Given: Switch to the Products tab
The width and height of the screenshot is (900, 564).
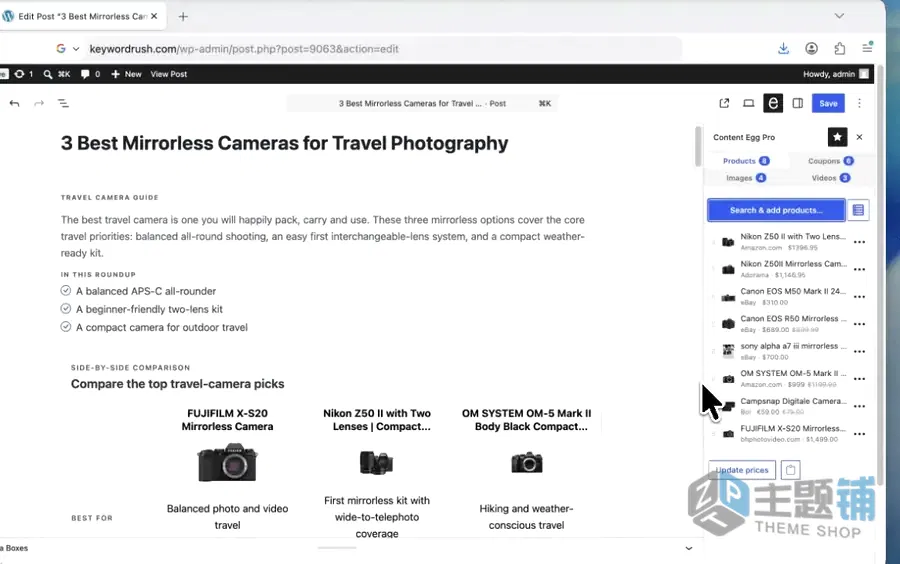Looking at the screenshot, I should 746,161.
